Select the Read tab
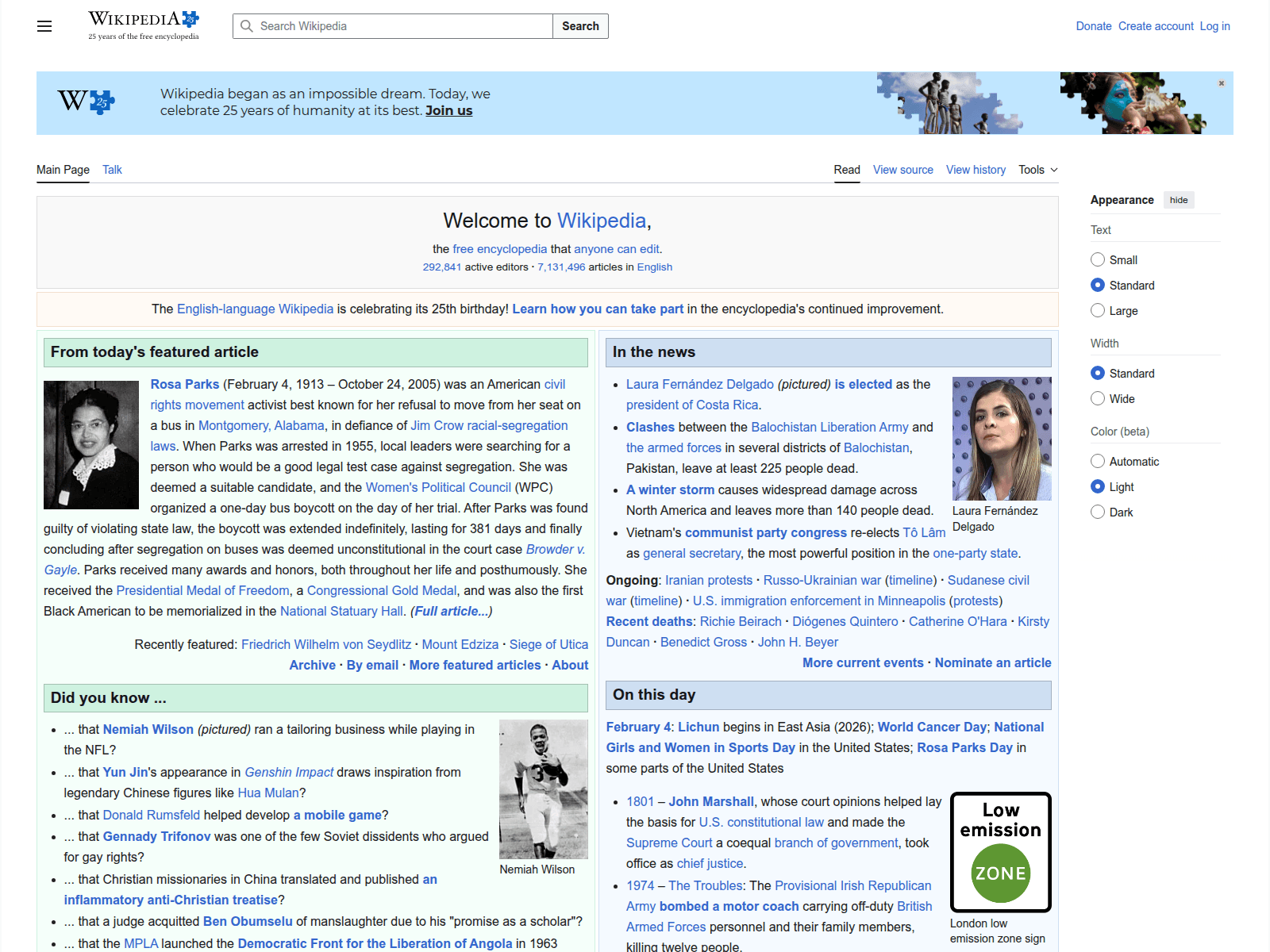 tap(847, 170)
